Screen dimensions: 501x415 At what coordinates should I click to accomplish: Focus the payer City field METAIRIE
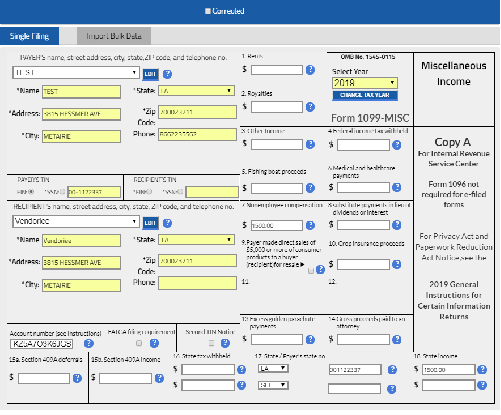[81, 136]
